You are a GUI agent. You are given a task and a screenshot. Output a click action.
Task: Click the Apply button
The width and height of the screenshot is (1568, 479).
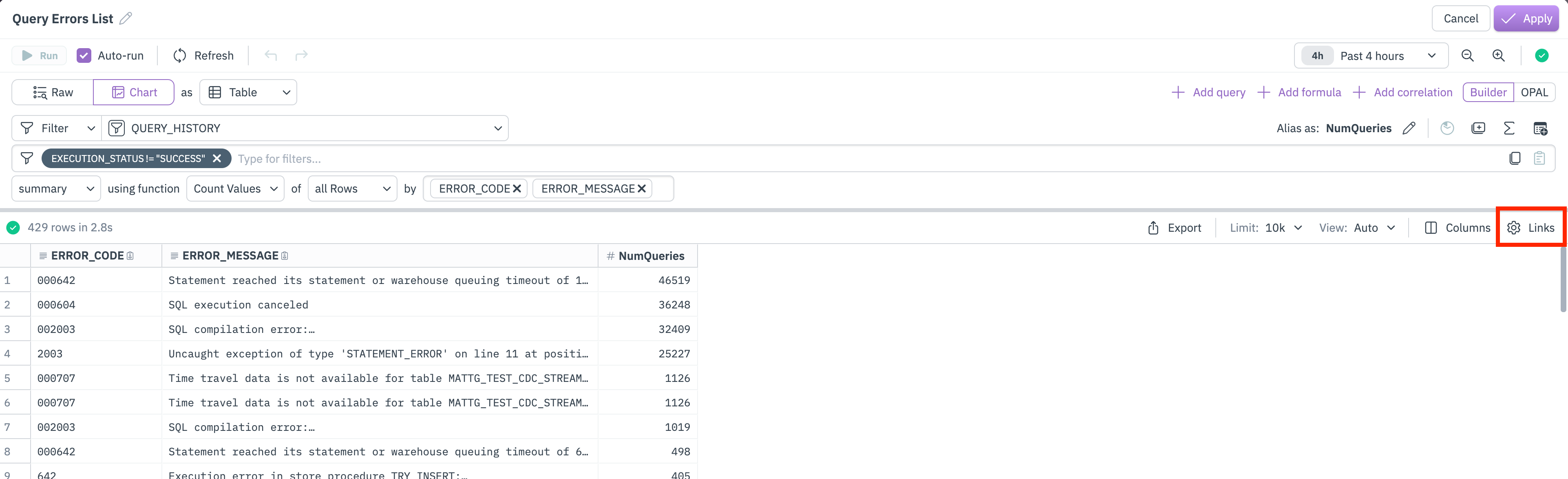point(1526,18)
